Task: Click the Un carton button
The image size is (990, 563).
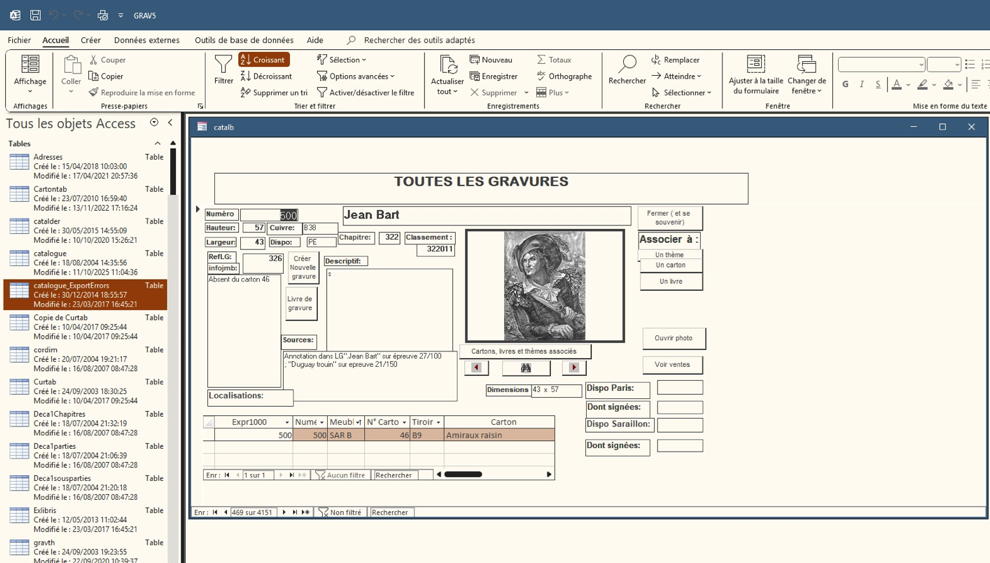Action: pos(671,266)
